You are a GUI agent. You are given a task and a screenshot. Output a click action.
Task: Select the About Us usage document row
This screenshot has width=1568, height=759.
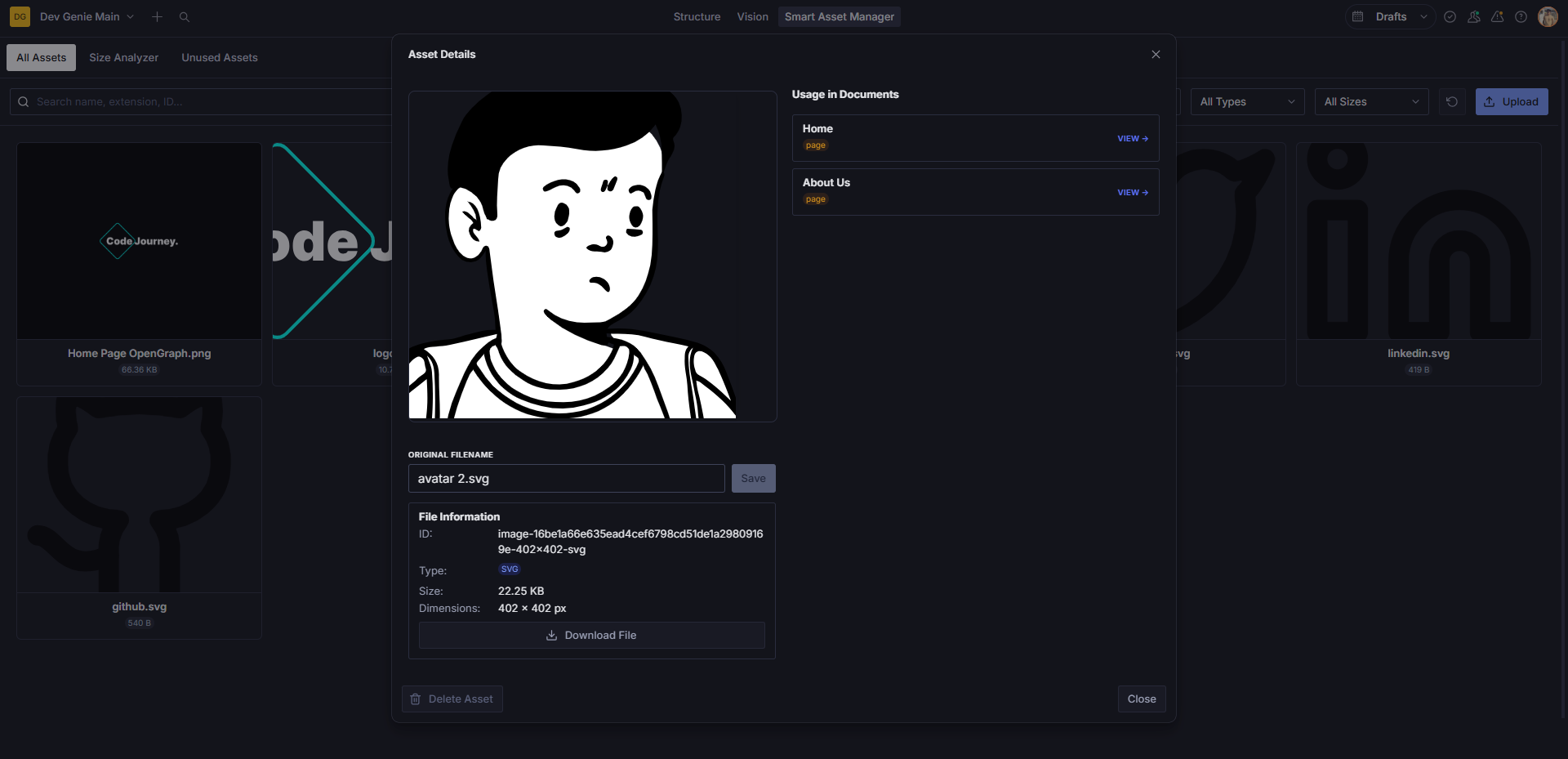975,192
